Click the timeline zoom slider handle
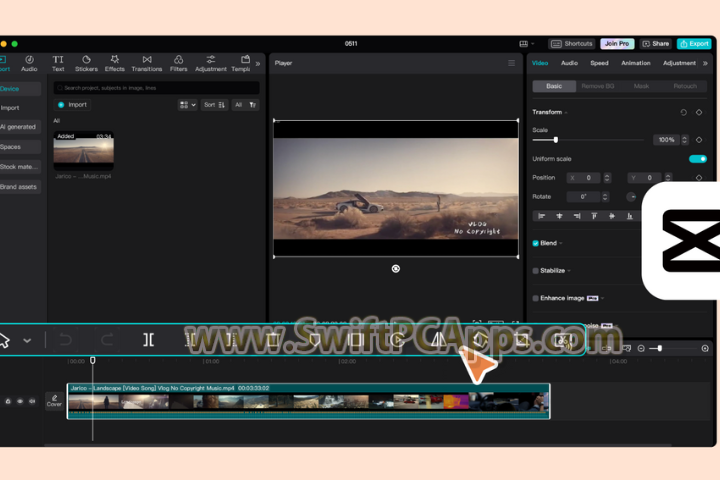 pyautogui.click(x=659, y=349)
